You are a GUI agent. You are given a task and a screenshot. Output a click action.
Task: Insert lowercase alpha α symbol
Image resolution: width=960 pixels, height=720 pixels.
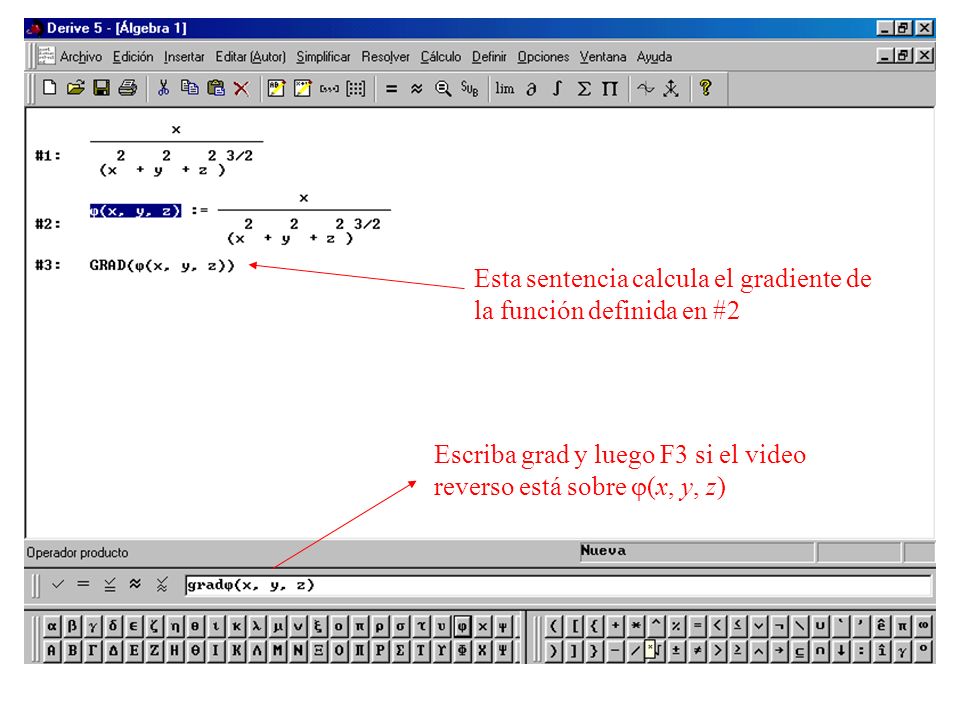click(x=51, y=626)
